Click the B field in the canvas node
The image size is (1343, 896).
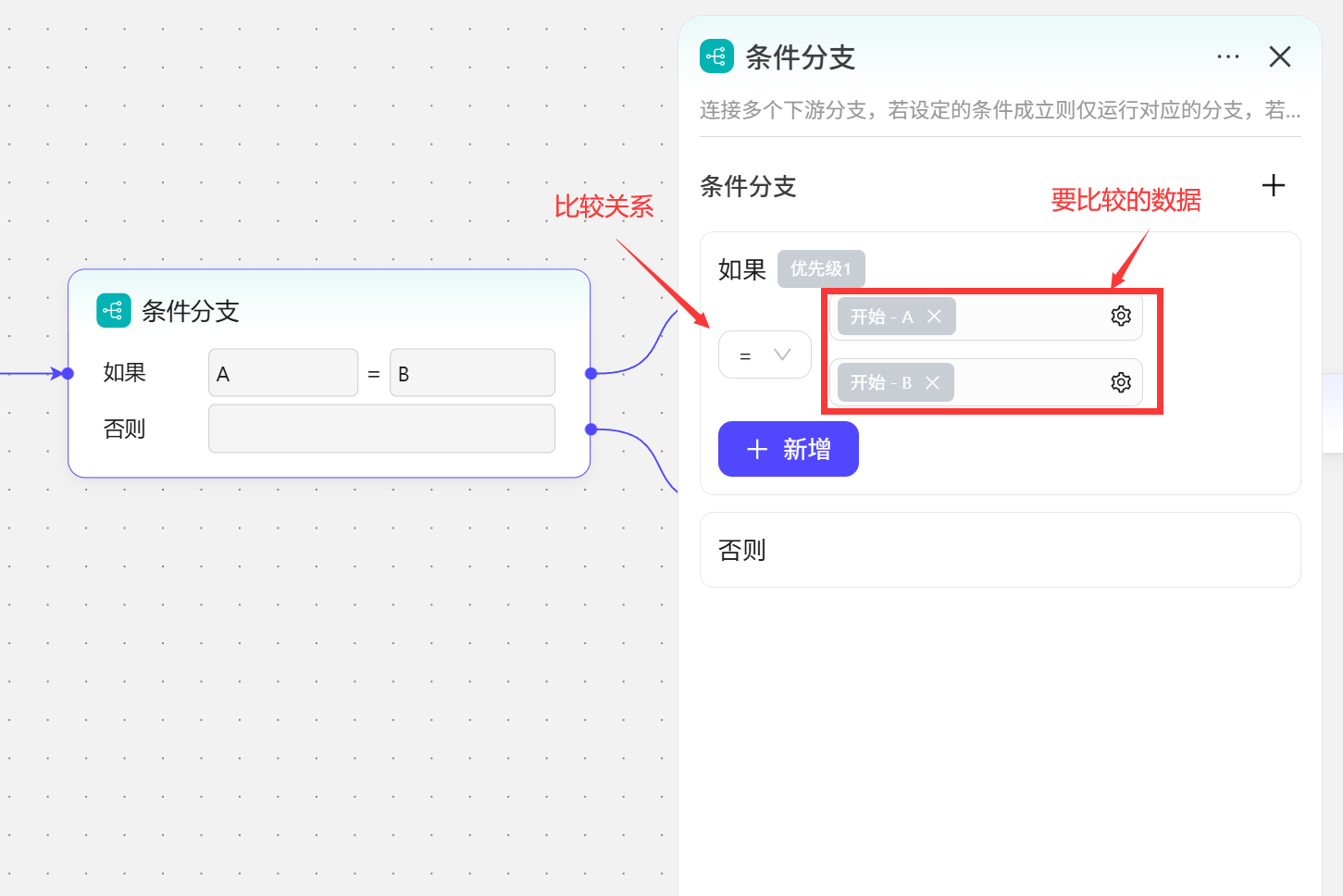(472, 373)
